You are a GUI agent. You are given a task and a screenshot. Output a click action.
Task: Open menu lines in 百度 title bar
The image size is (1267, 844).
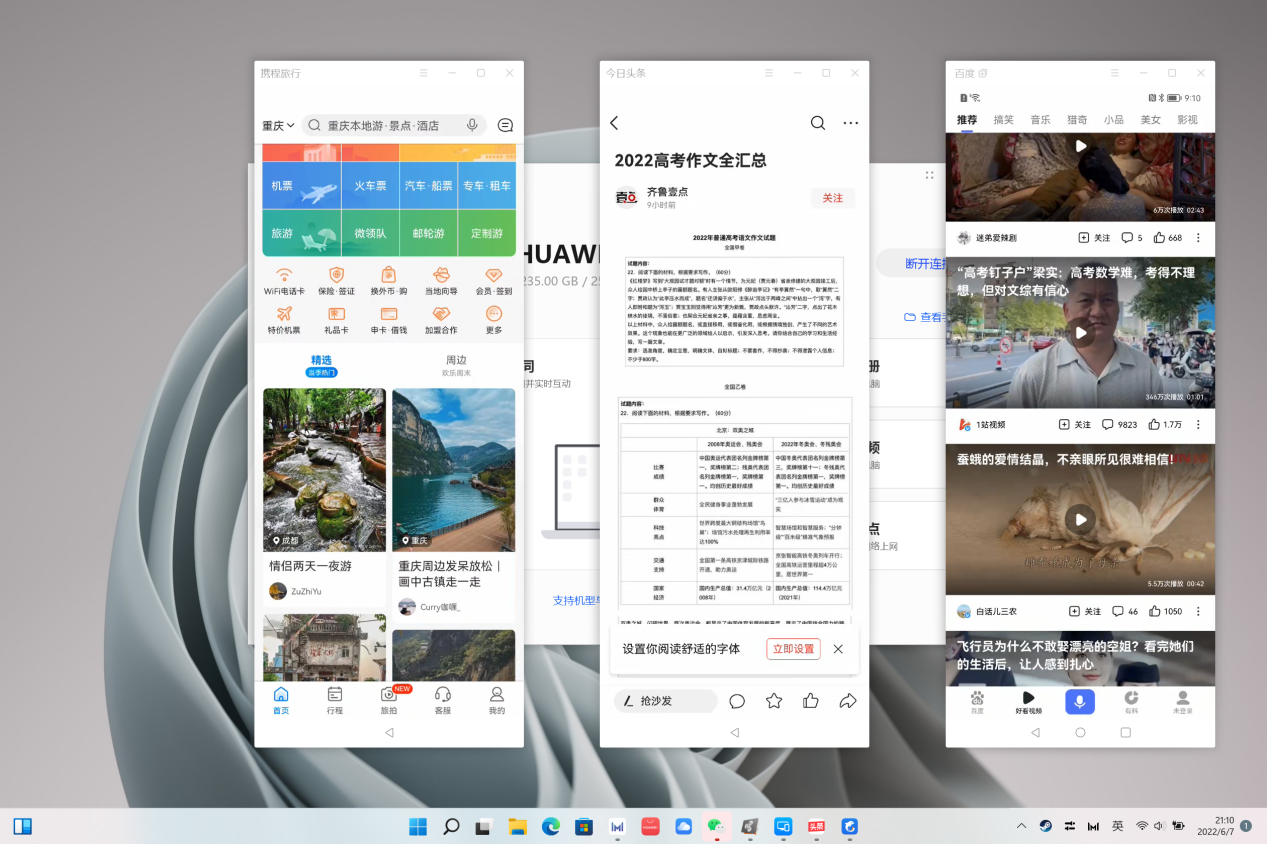coord(1115,73)
